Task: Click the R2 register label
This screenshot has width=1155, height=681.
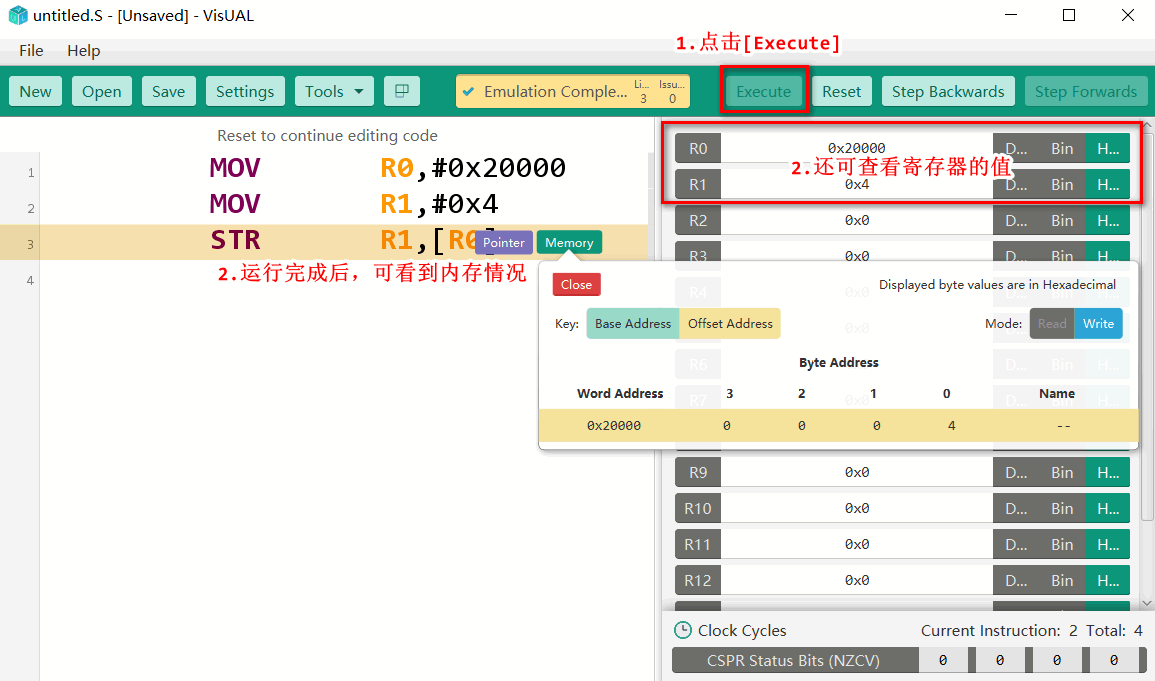Action: tap(698, 220)
